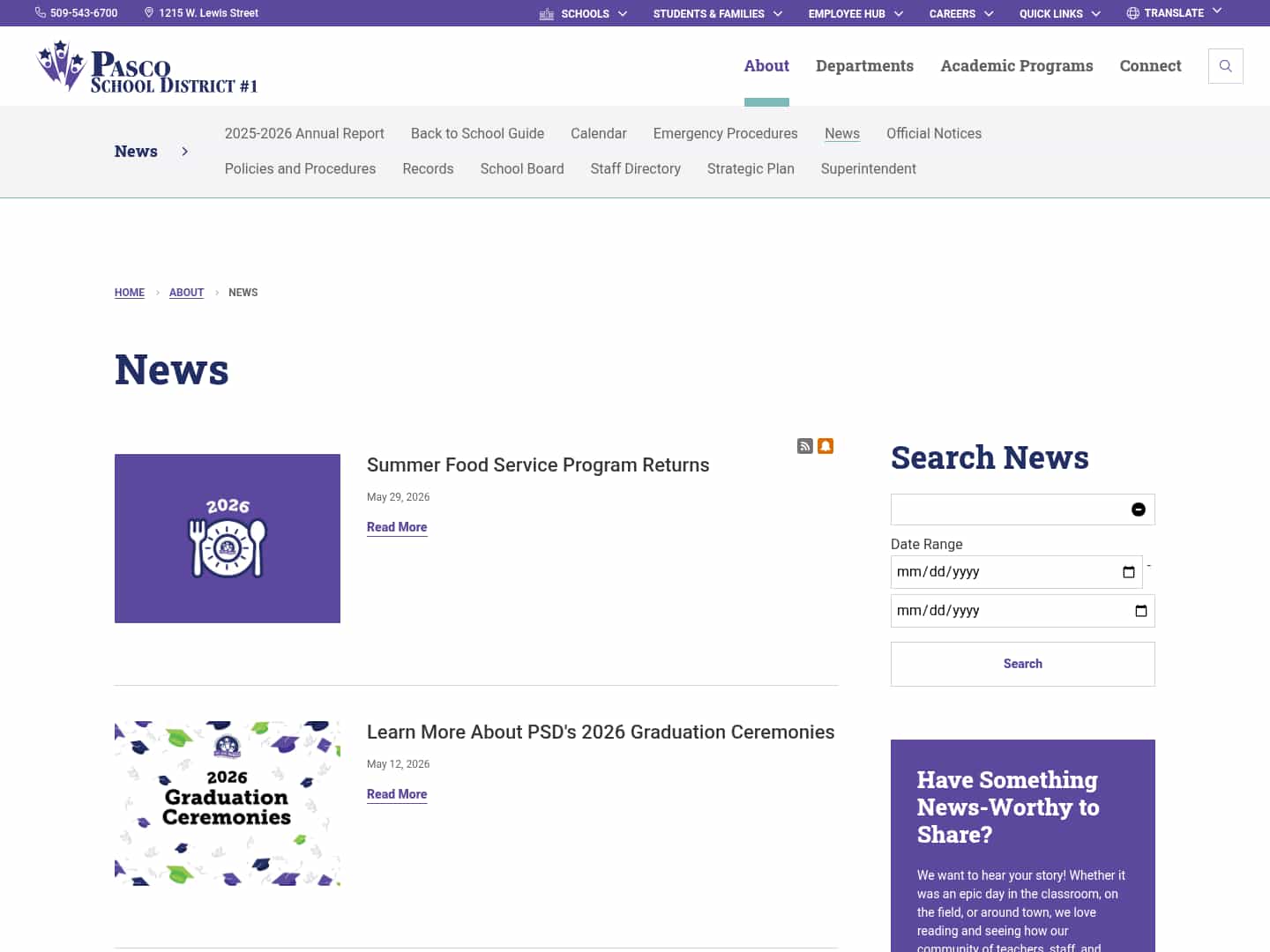Expand the Quick Links dropdown

click(1060, 14)
